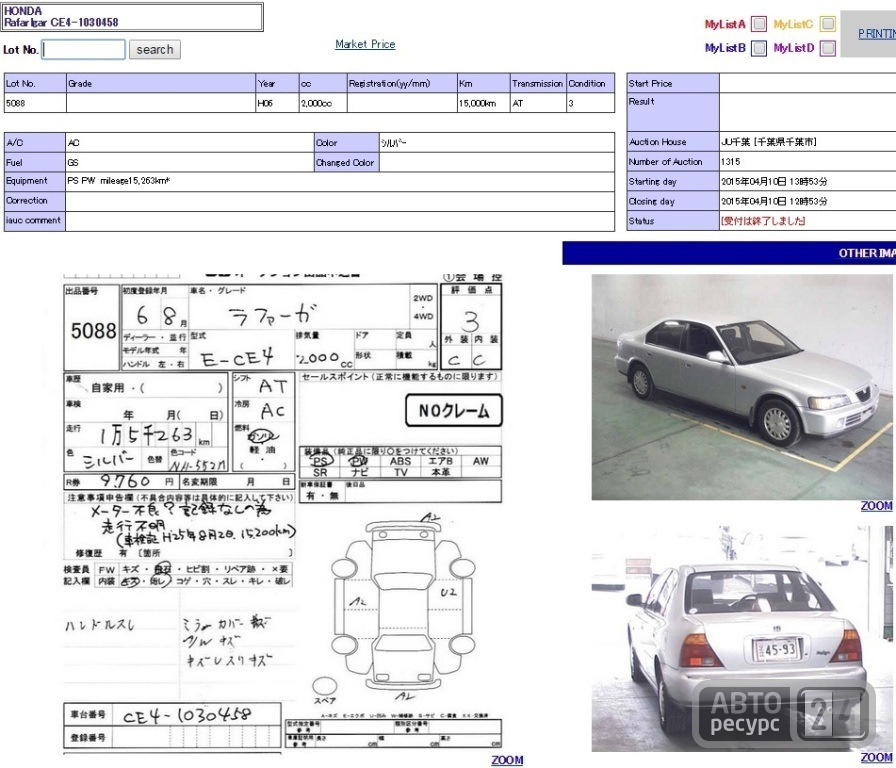Select red status text 受付は終了しました
896x768 pixels.
pos(763,221)
